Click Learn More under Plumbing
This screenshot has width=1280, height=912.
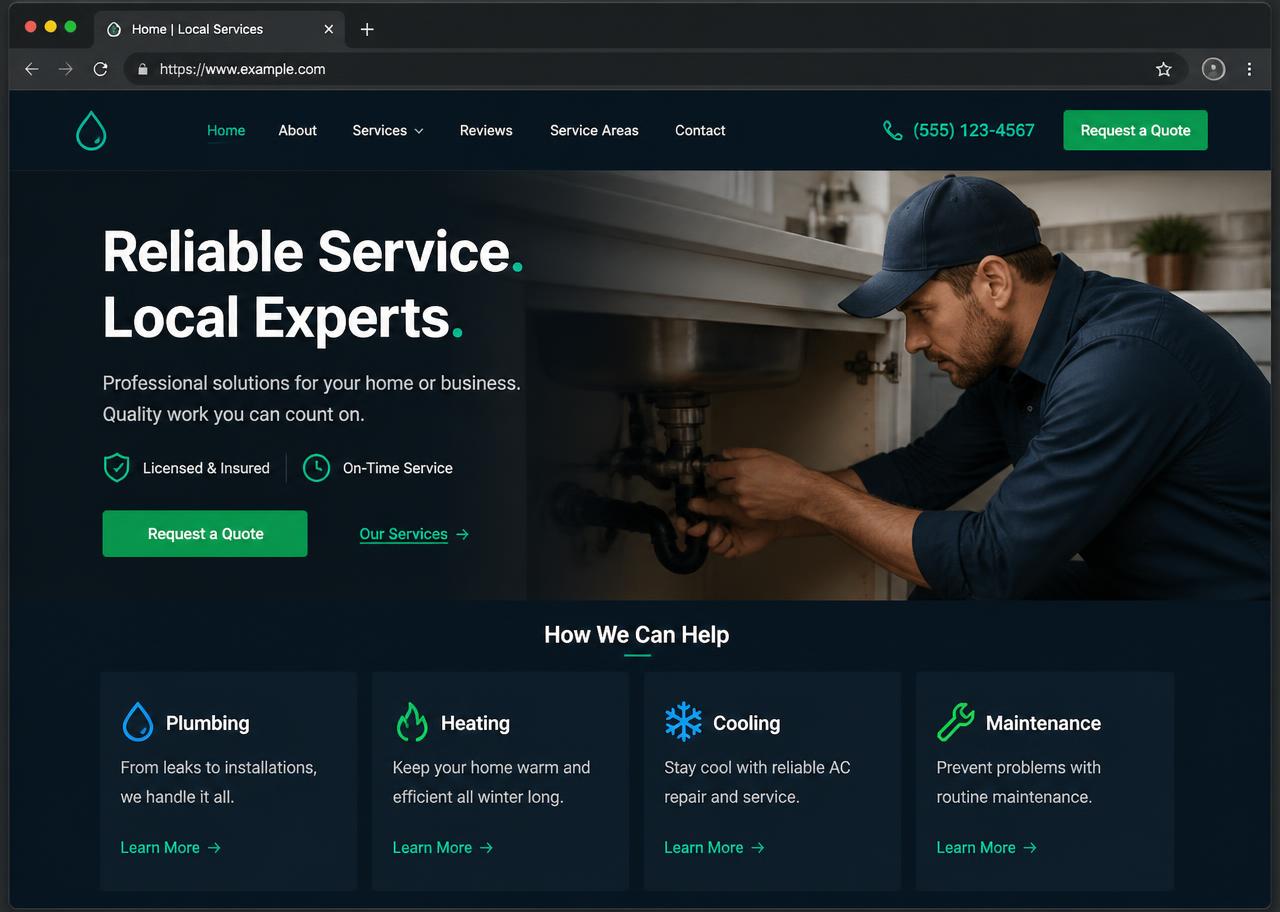point(171,848)
